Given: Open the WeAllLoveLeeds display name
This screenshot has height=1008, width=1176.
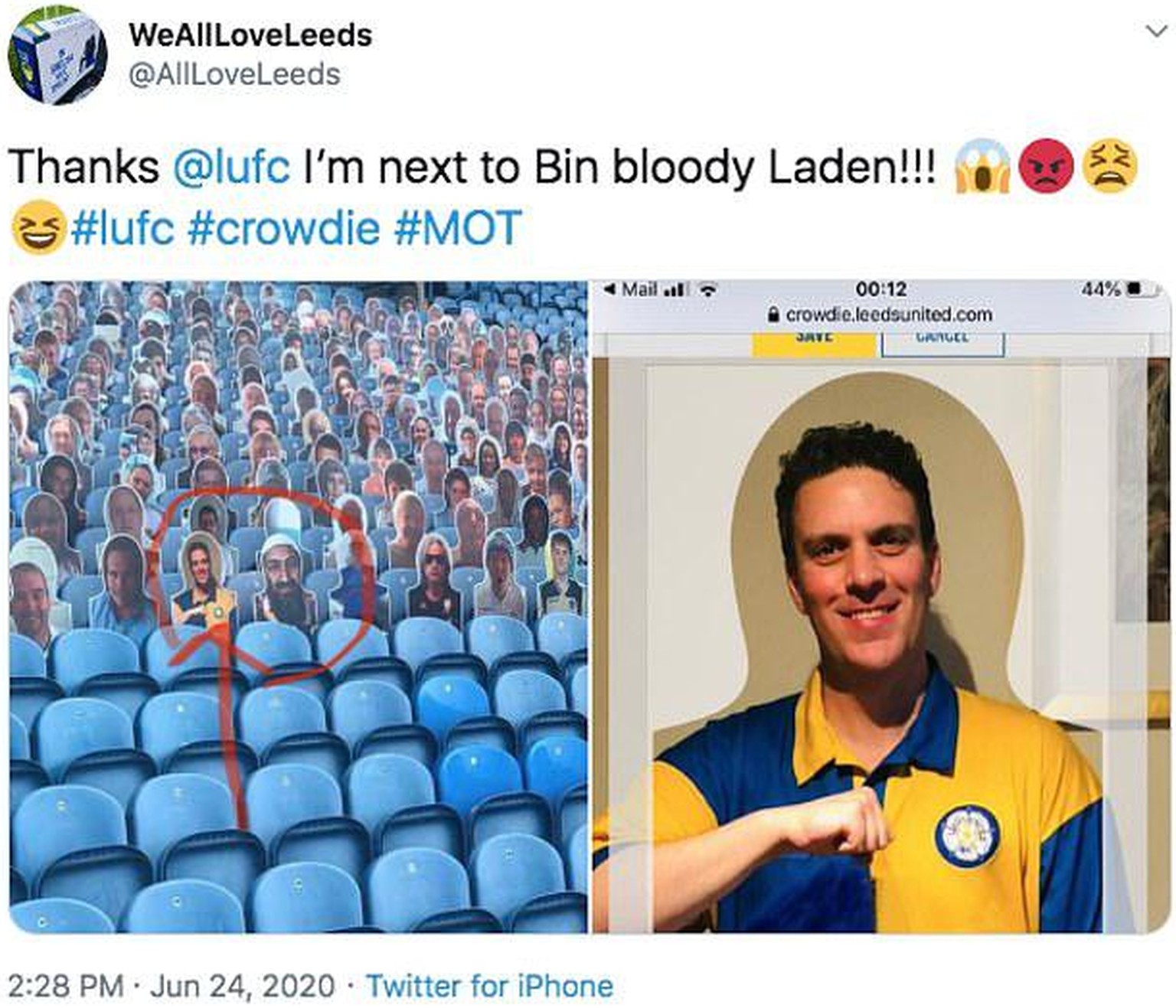Looking at the screenshot, I should pyautogui.click(x=250, y=35).
